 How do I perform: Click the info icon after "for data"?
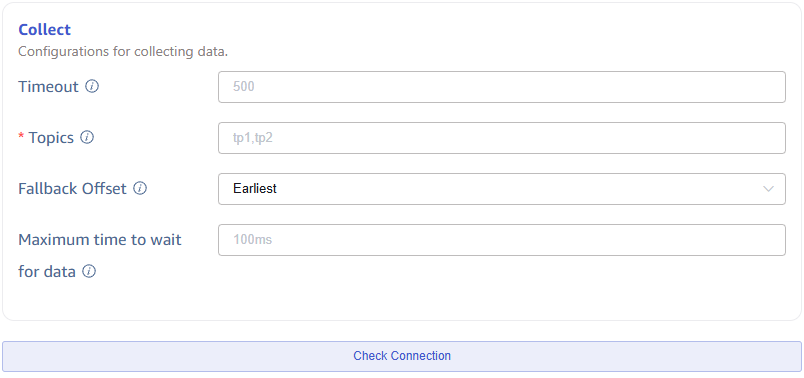(89, 271)
